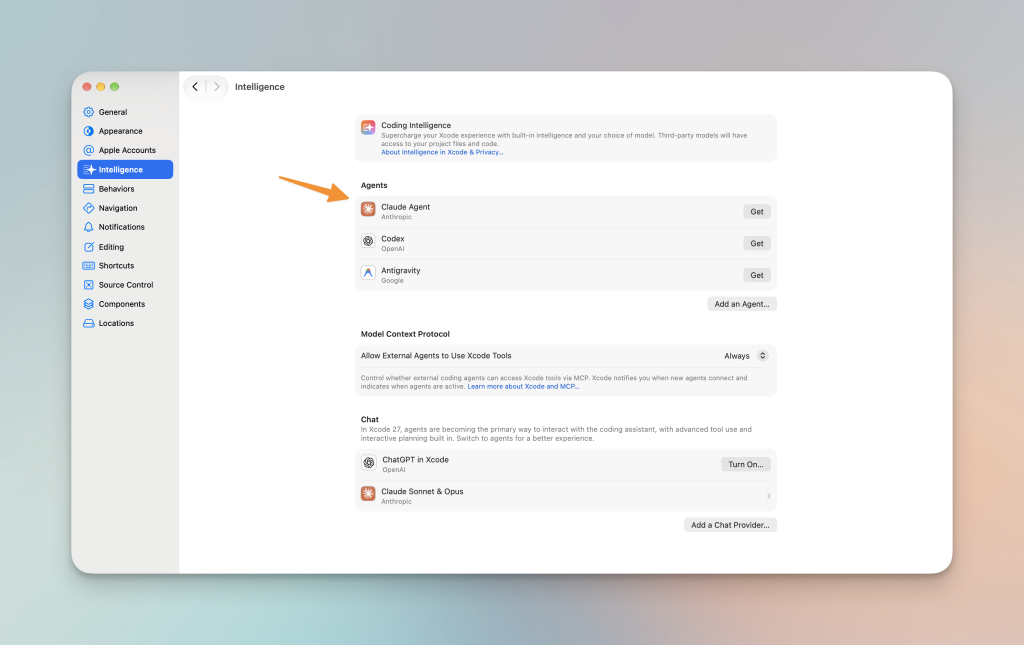
Task: Click the yellow minimize window button
Action: tap(101, 87)
